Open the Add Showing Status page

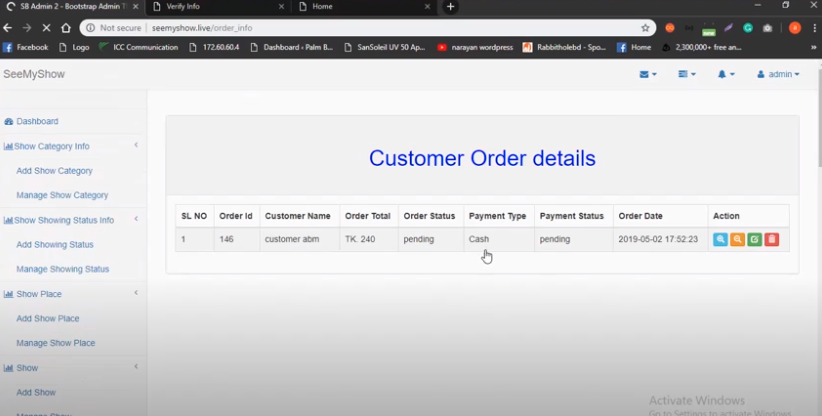[x=54, y=245]
